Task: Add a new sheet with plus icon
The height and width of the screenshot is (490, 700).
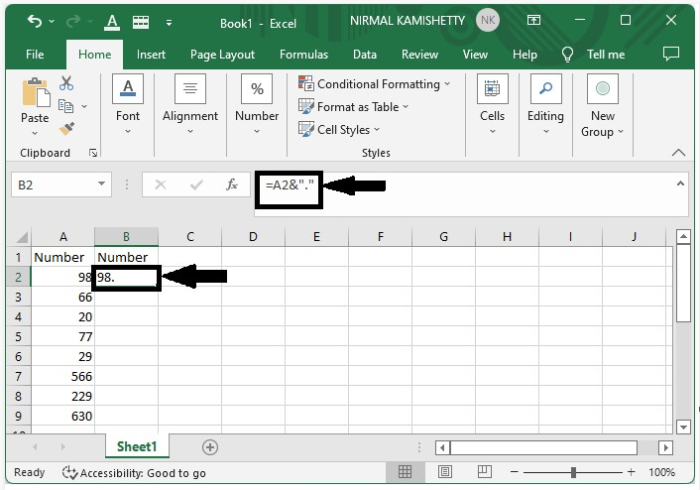Action: (210, 447)
